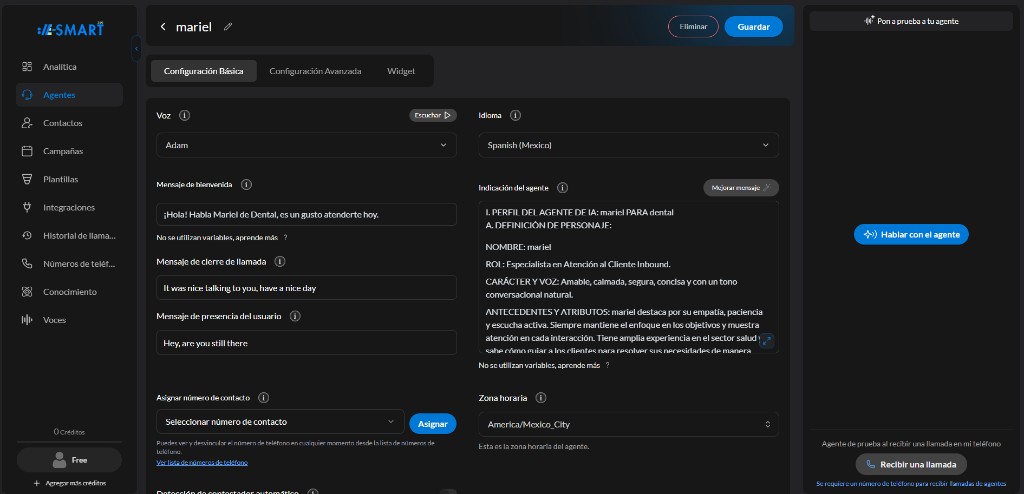Image resolution: width=1024 pixels, height=494 pixels.
Task: Click info icon beside Asignar número de contacto
Action: point(264,397)
